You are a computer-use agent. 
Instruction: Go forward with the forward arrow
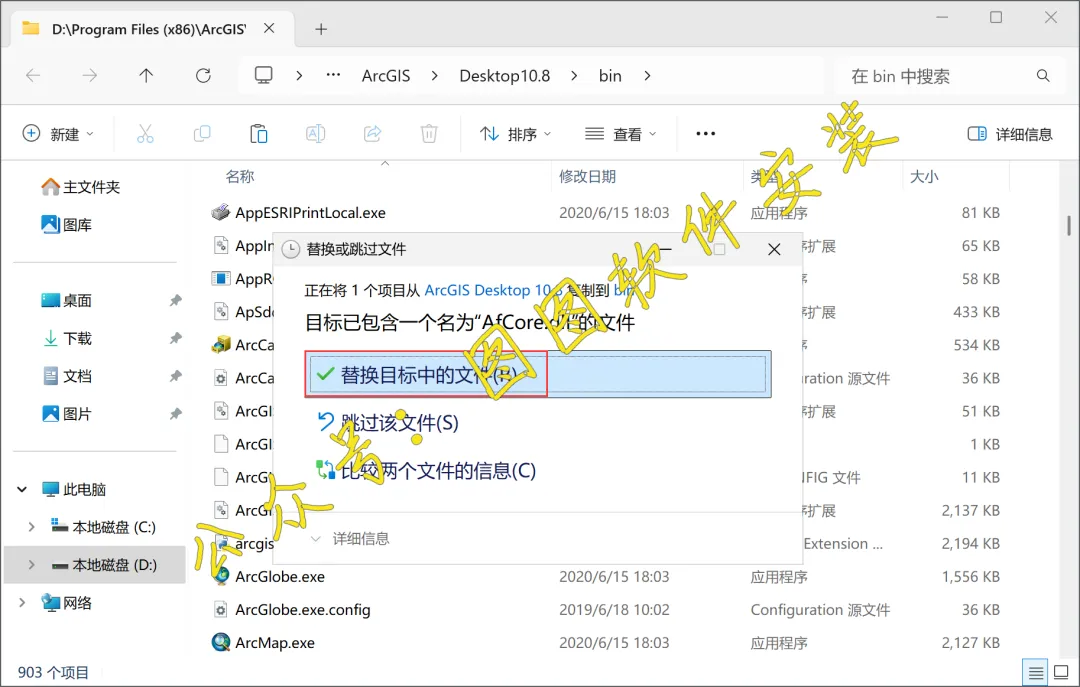point(90,76)
